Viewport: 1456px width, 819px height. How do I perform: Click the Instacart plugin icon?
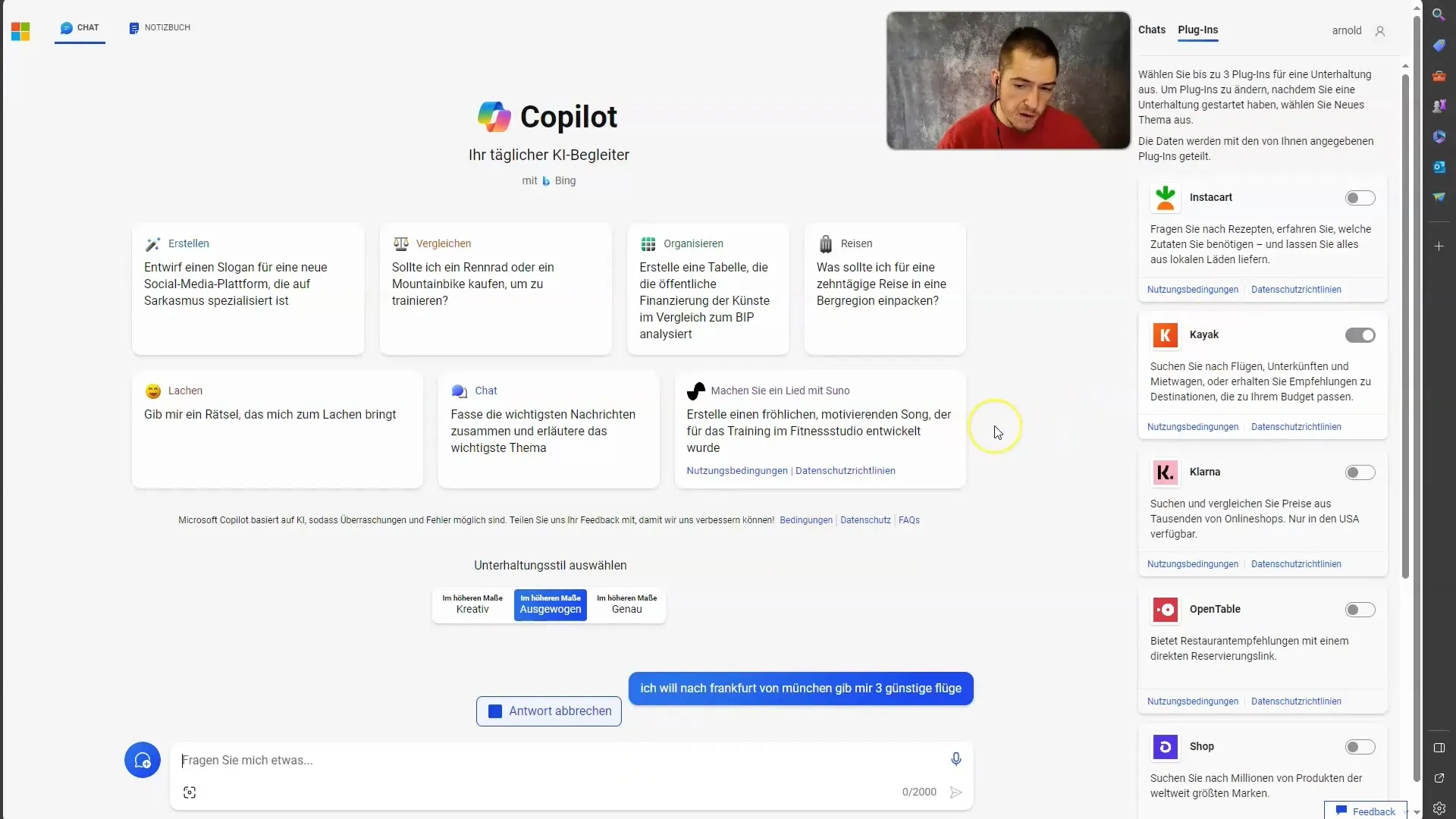pos(1165,197)
